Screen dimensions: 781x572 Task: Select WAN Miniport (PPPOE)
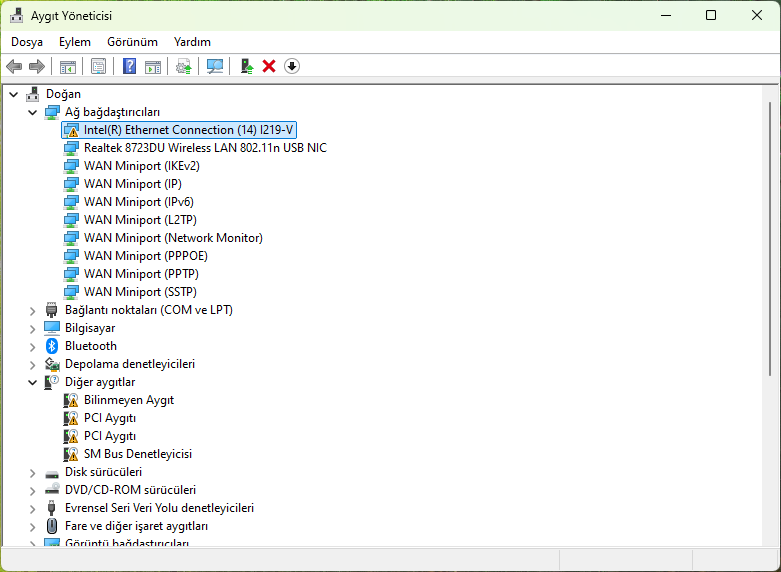pos(146,256)
